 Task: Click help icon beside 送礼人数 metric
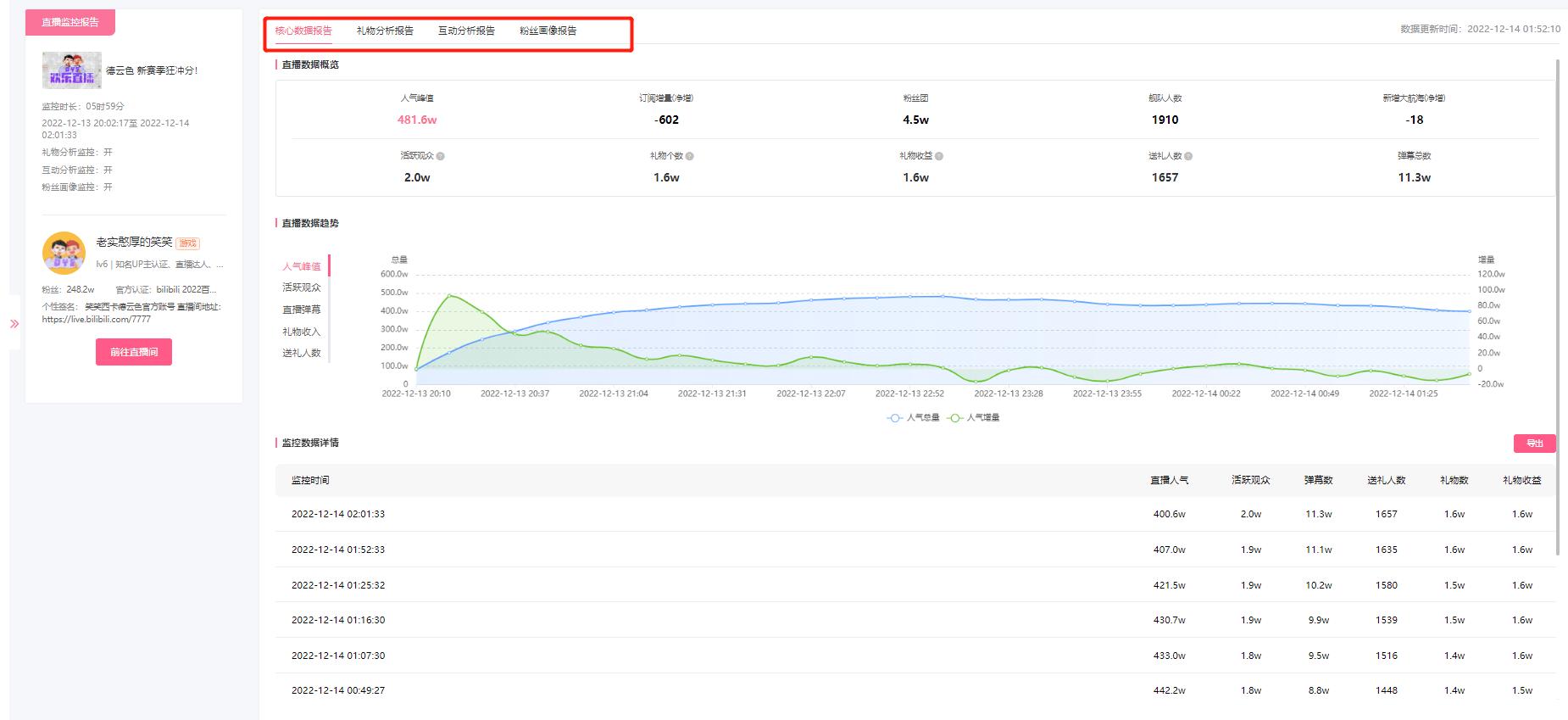click(1188, 156)
